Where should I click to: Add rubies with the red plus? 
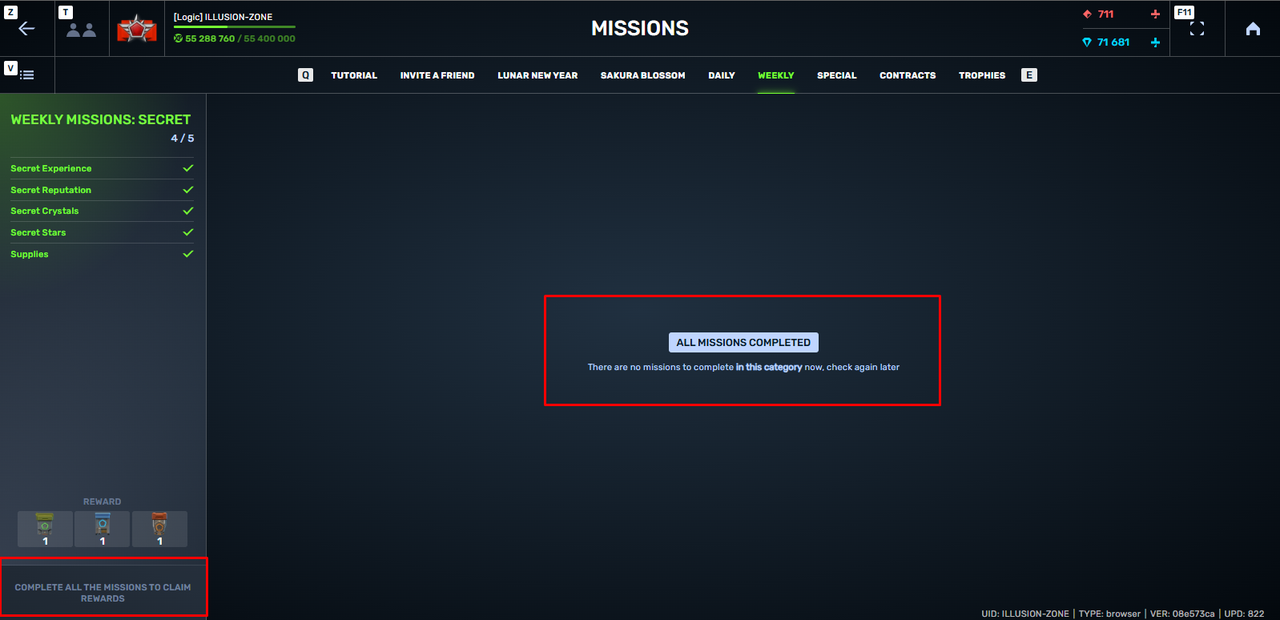click(x=1156, y=14)
